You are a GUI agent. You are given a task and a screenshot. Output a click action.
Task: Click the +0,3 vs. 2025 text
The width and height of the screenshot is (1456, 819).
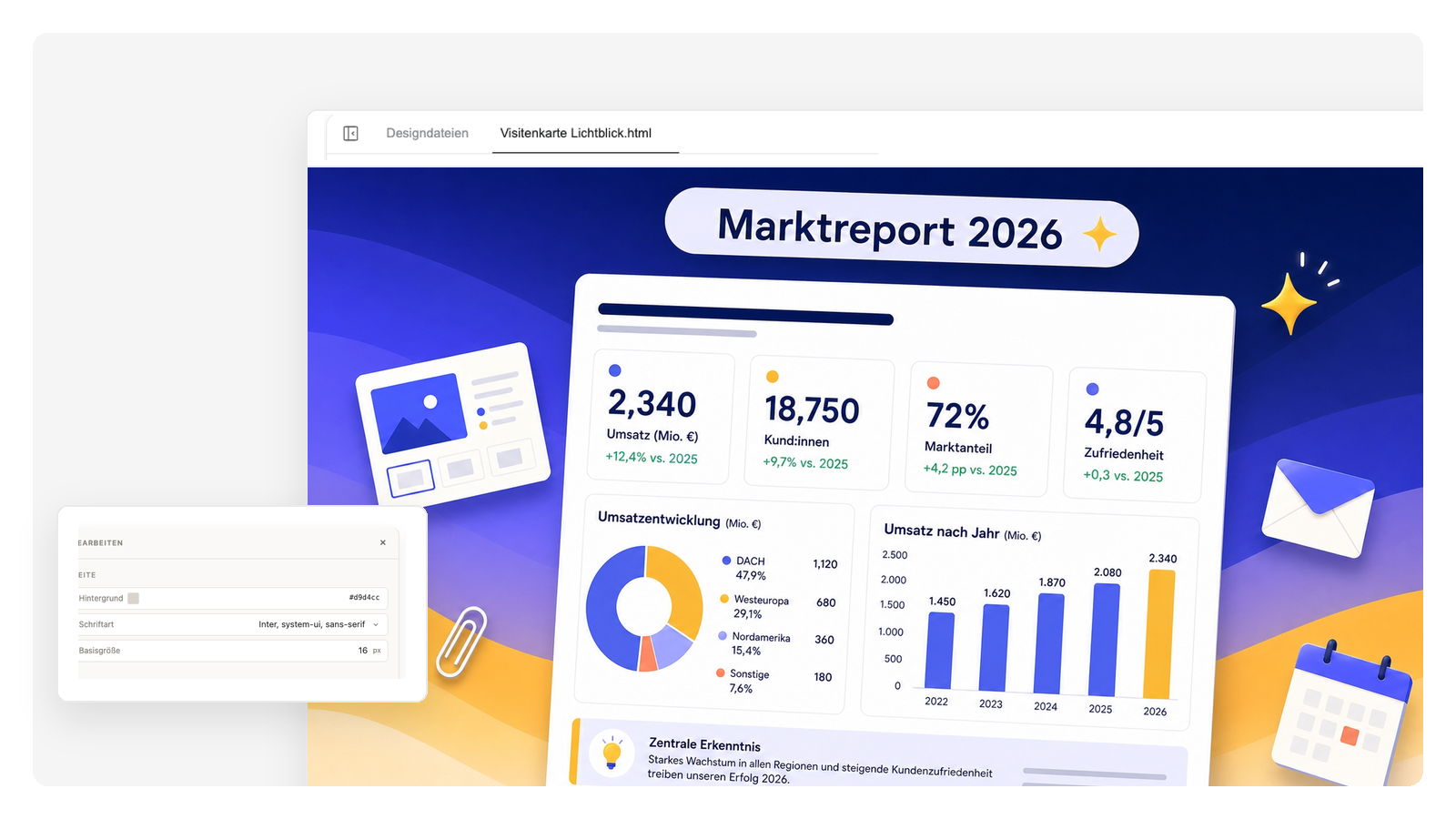pyautogui.click(x=1123, y=475)
